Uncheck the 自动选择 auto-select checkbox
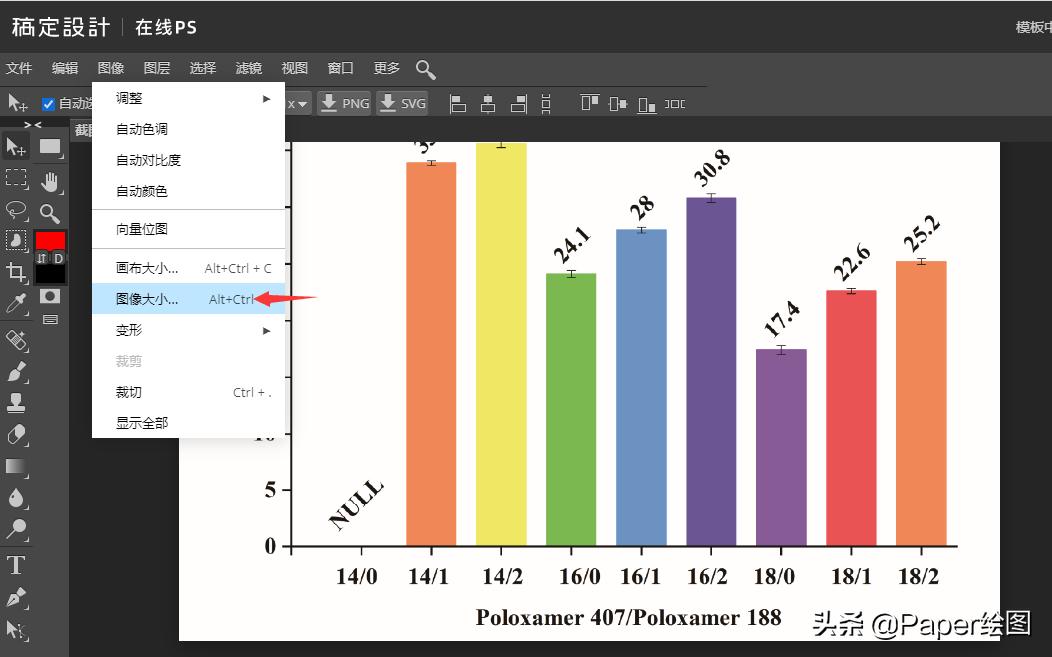The image size is (1052, 657). (x=48, y=104)
